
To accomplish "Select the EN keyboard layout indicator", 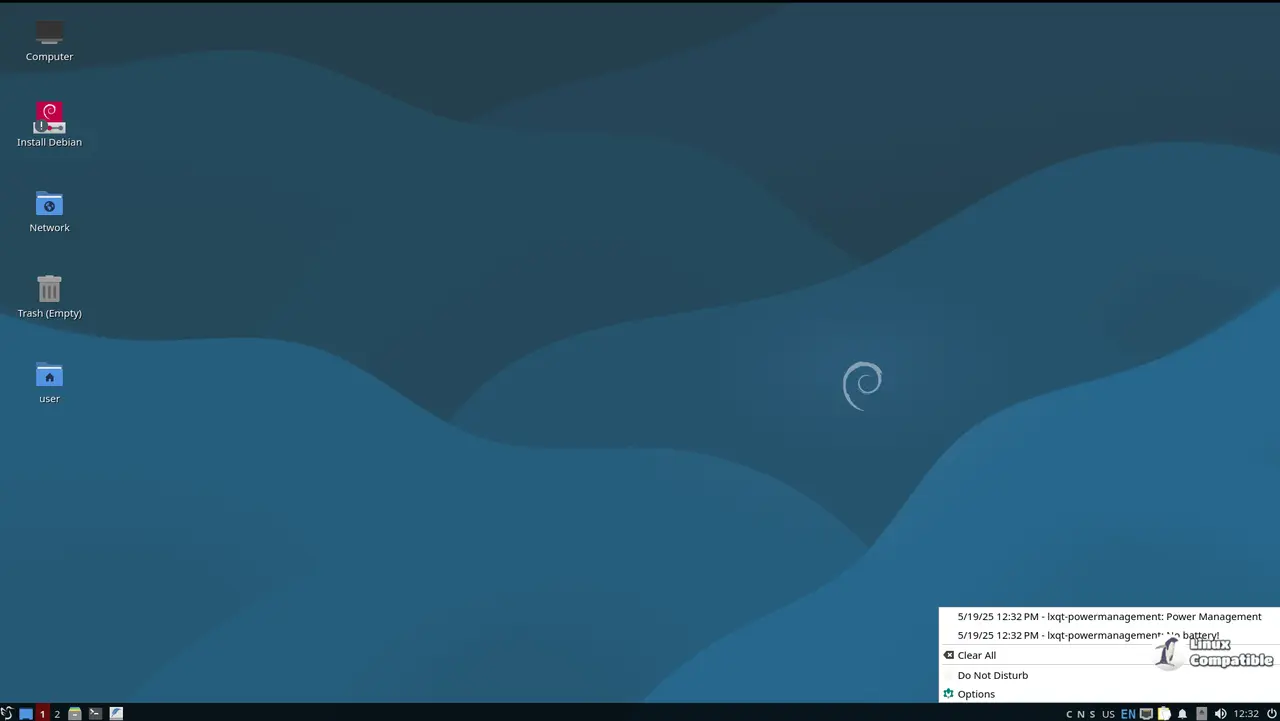I will [1128, 713].
